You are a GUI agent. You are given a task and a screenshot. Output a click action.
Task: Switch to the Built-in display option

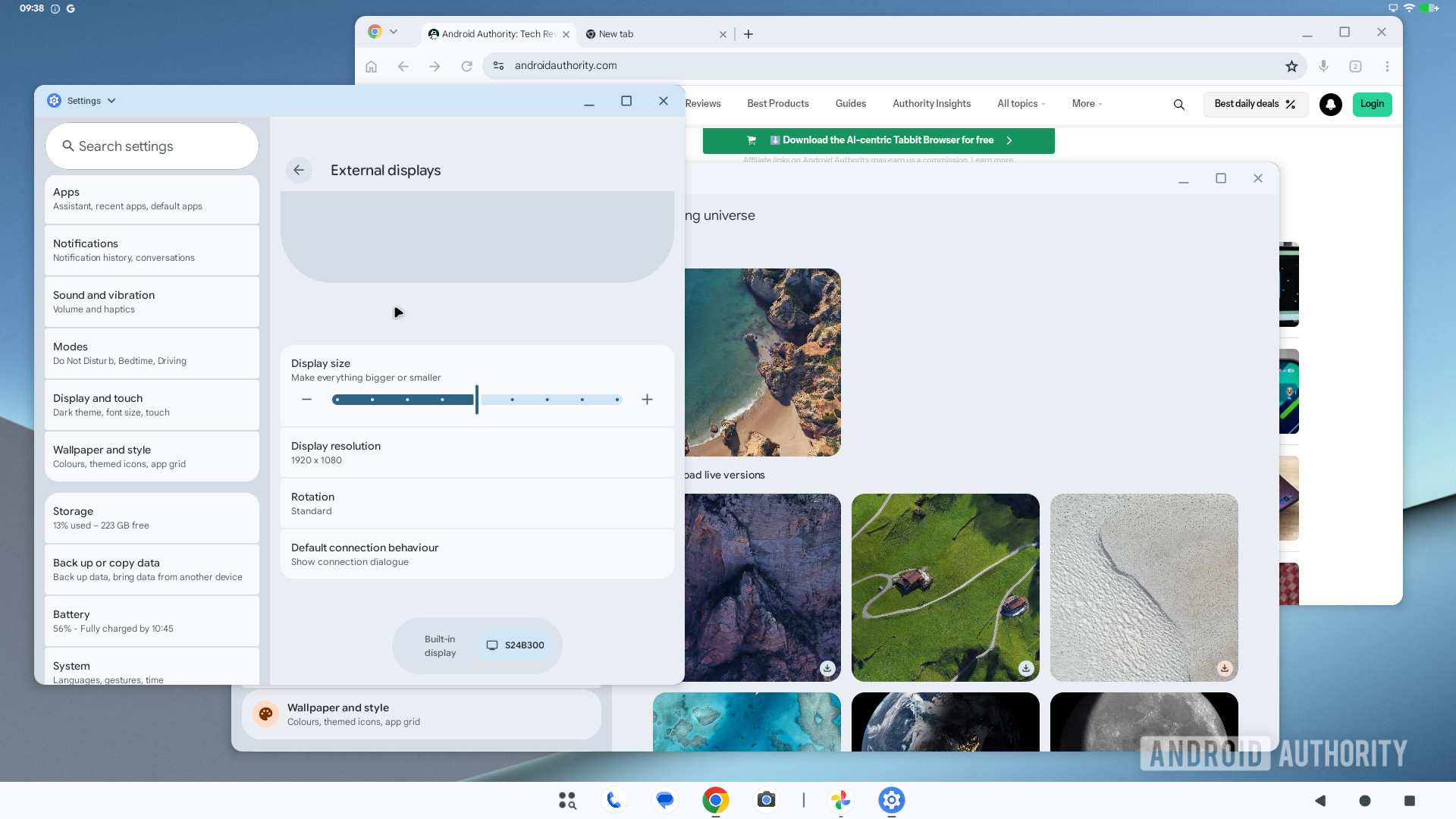(x=440, y=645)
